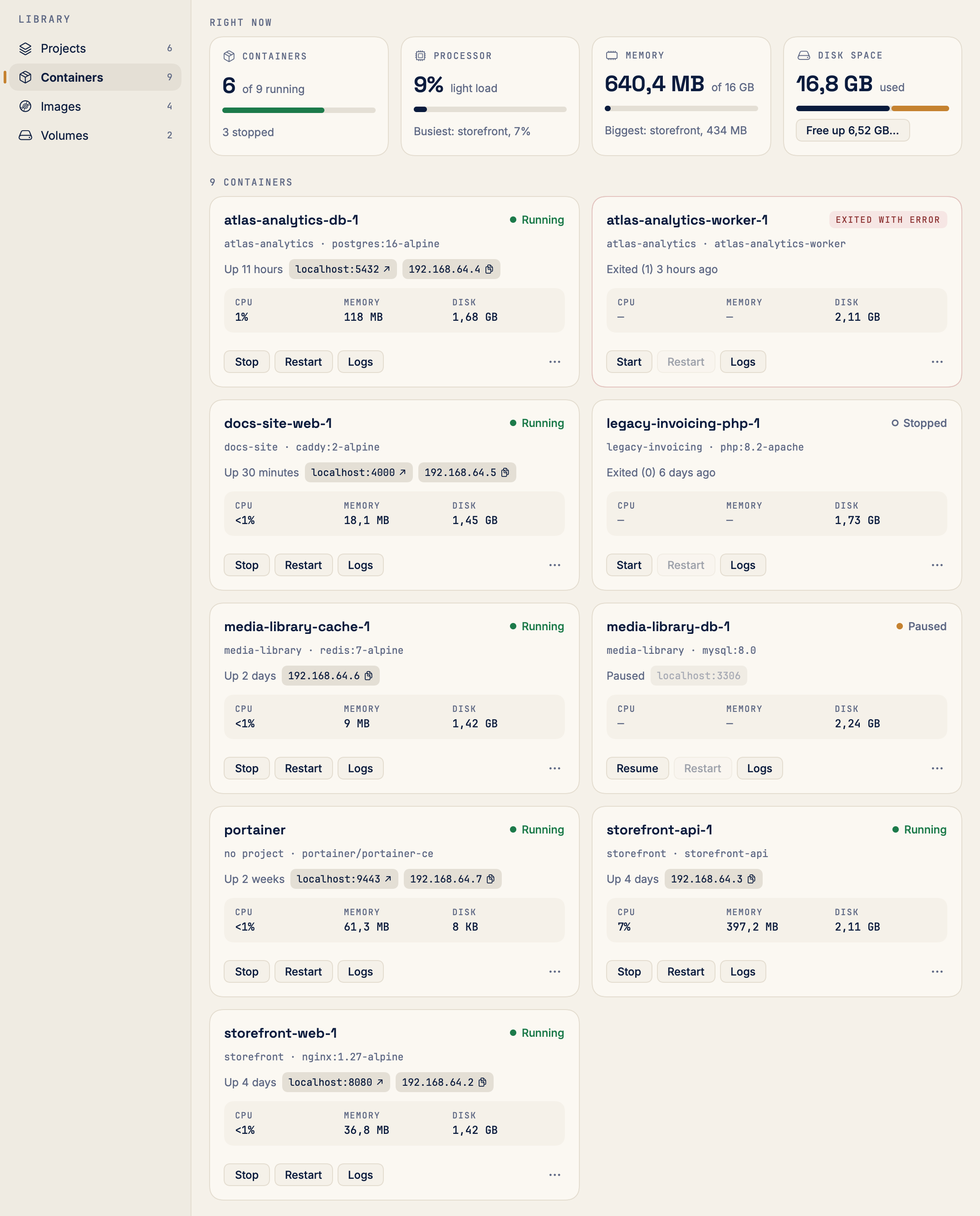The width and height of the screenshot is (980, 1216).
Task: Click the media-library-db-1 container title
Action: coord(668,627)
